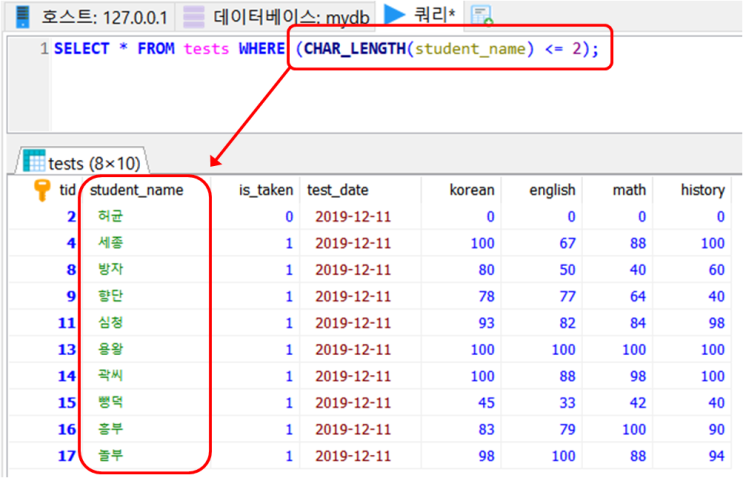Click the blue run query arrow icon
Viewport: 743px width, 478px height.
pos(394,14)
